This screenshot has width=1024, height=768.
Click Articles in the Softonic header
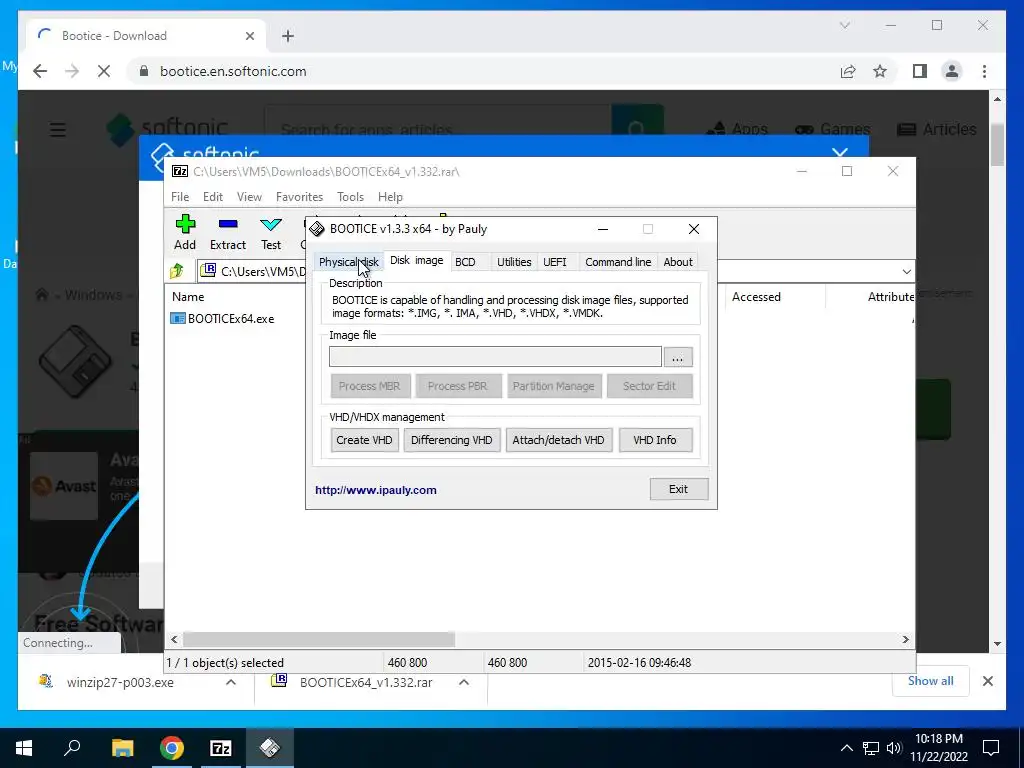(936, 129)
